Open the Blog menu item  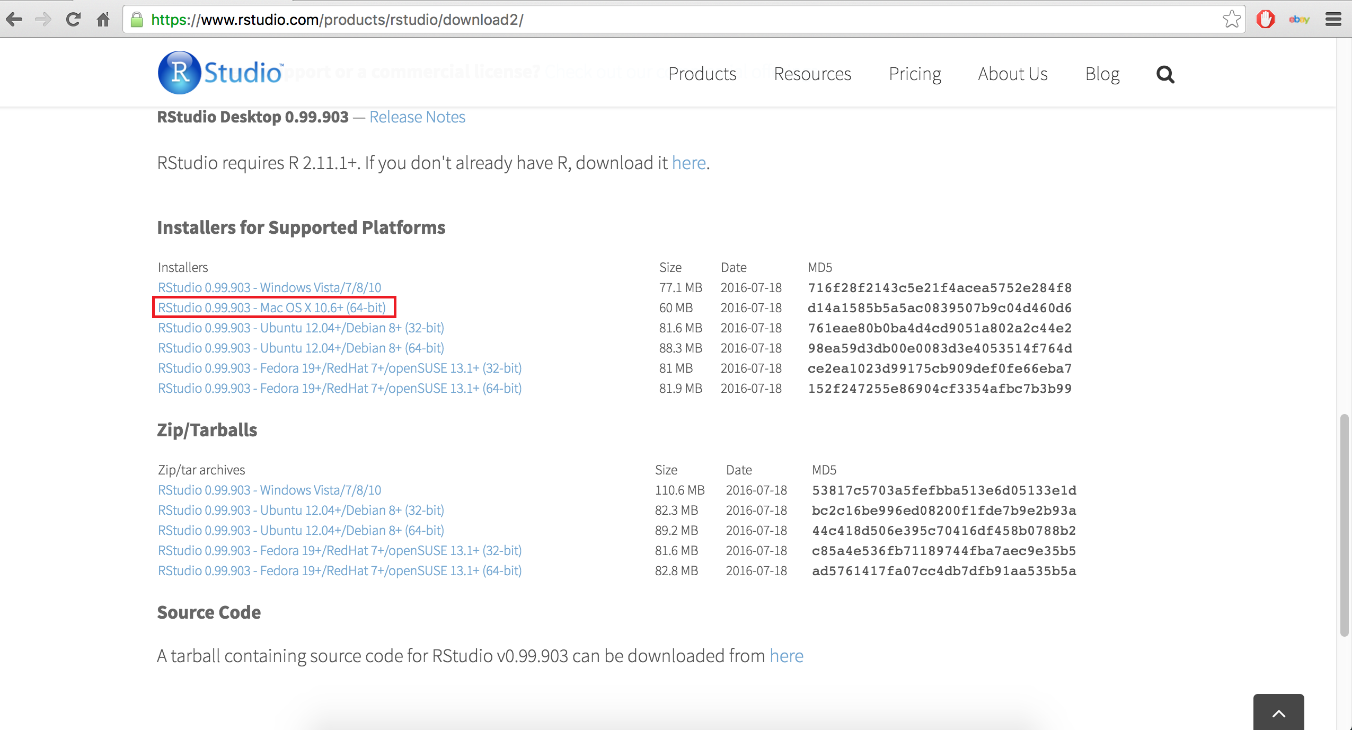point(1102,74)
